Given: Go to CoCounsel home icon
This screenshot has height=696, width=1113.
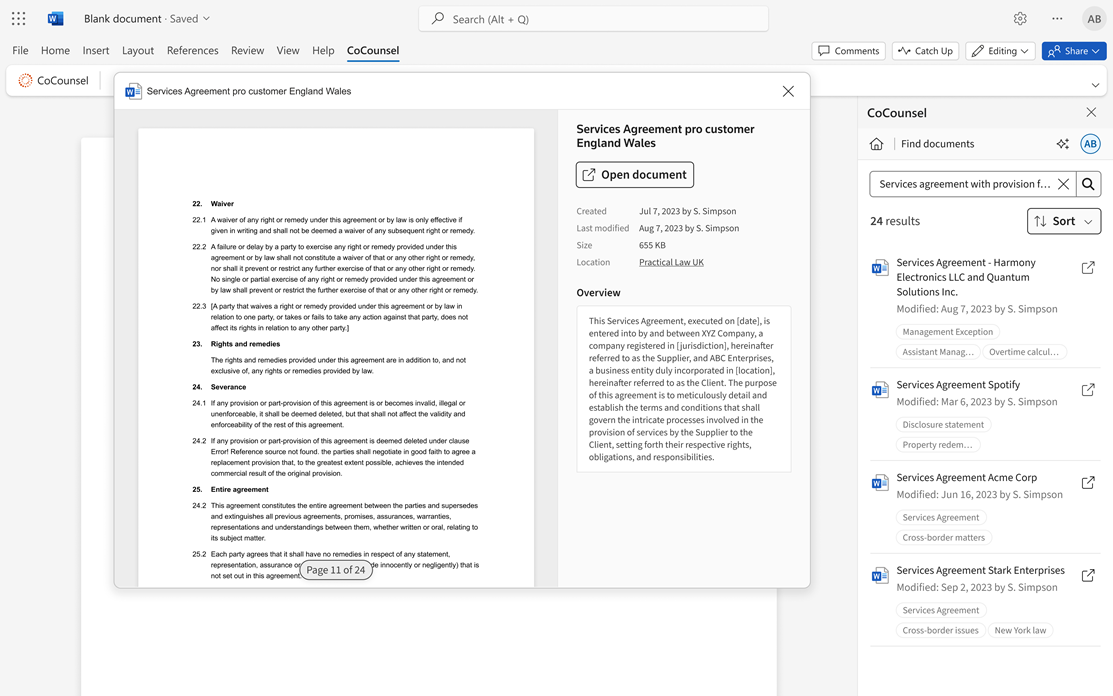Looking at the screenshot, I should pos(876,144).
